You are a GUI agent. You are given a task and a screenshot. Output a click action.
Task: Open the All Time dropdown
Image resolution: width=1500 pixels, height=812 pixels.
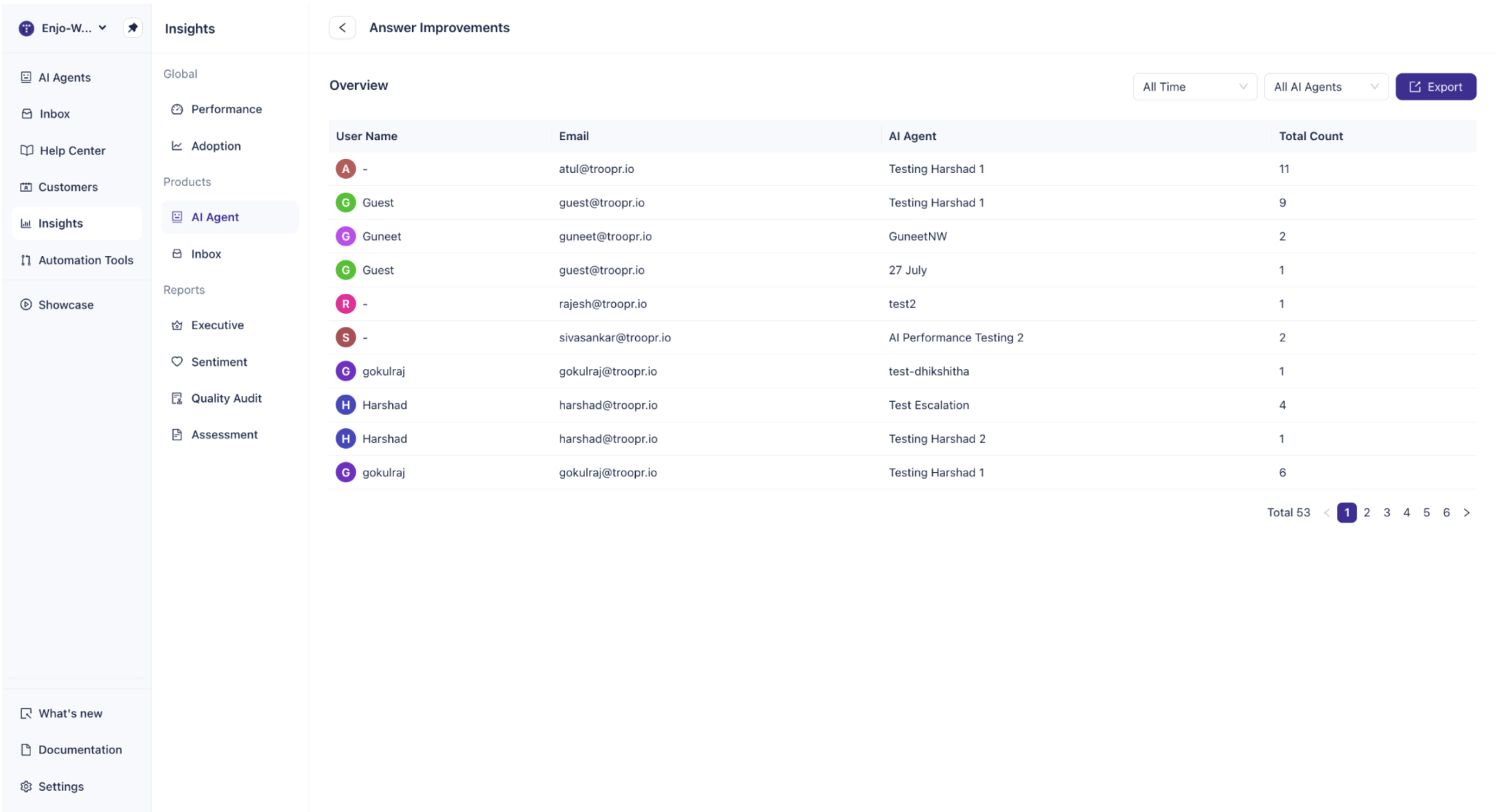1194,86
